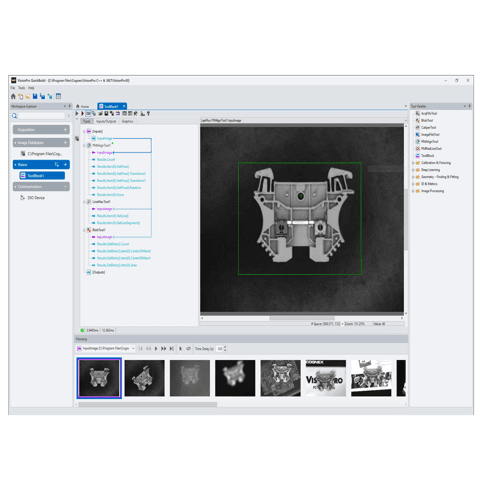Collapse the BlobTool1 tree node
The image size is (480, 480).
pos(84,230)
